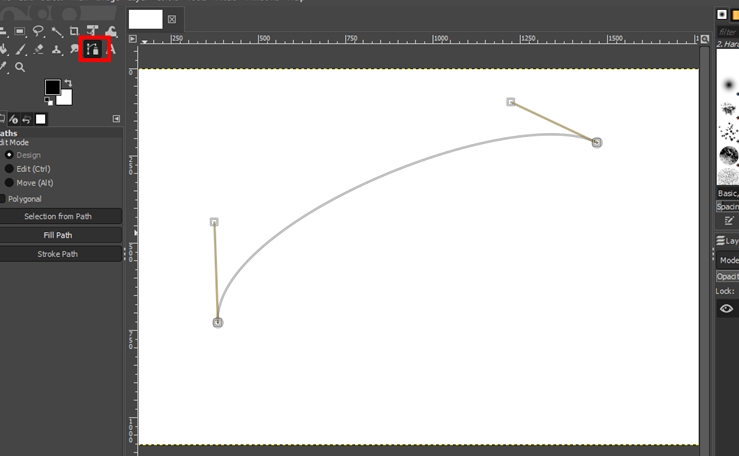Swap foreground and background colors
739x456 pixels.
point(67,83)
